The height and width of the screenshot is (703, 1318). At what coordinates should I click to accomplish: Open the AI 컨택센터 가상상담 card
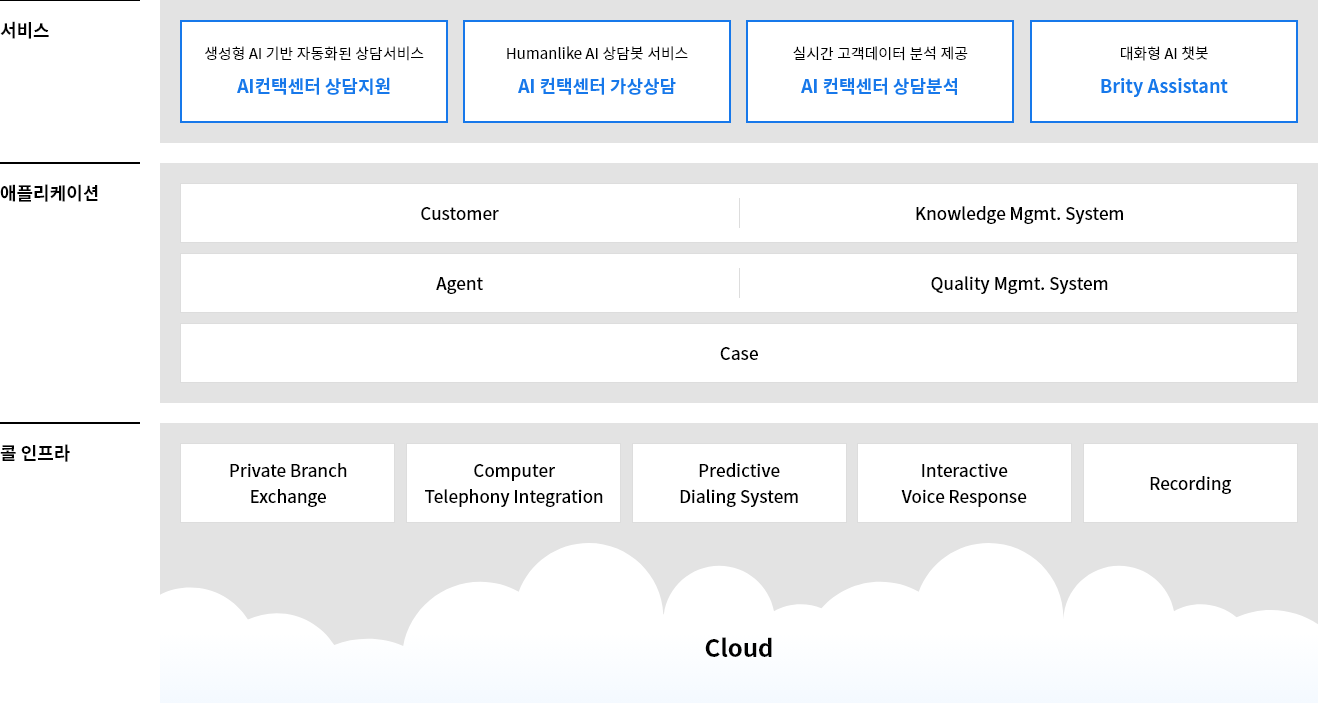click(596, 71)
